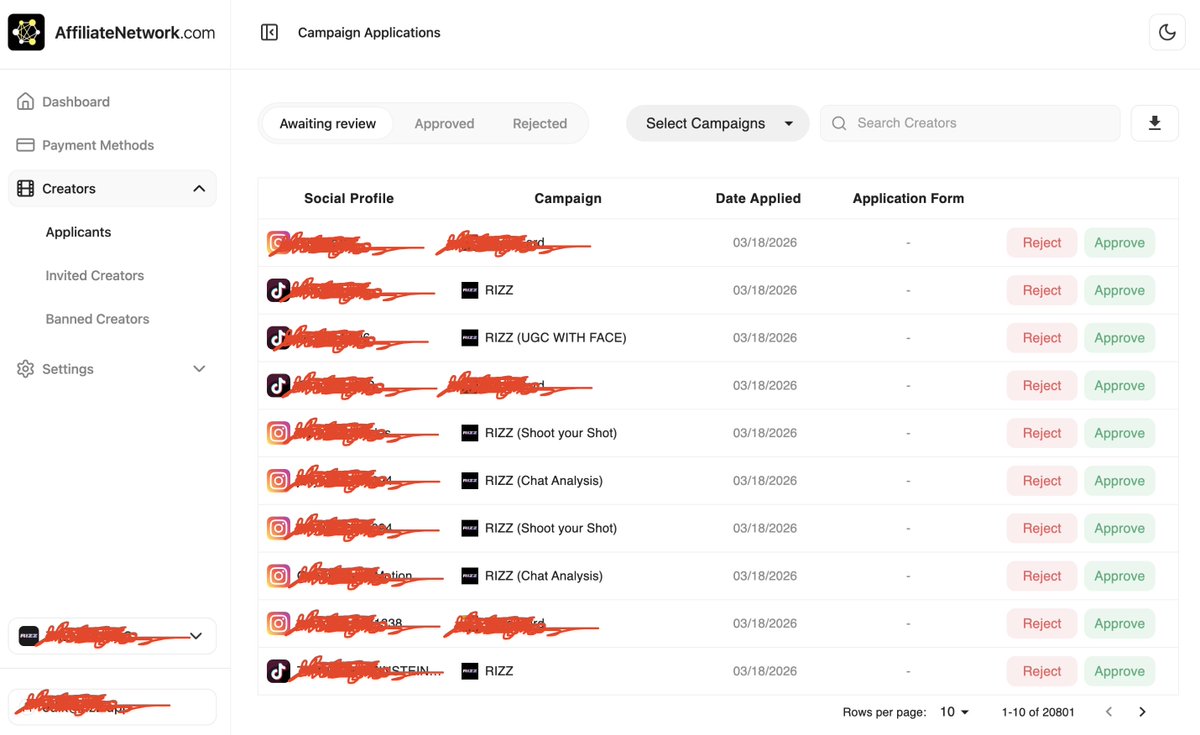
Task: Focus the Search Creators input field
Action: 970,123
